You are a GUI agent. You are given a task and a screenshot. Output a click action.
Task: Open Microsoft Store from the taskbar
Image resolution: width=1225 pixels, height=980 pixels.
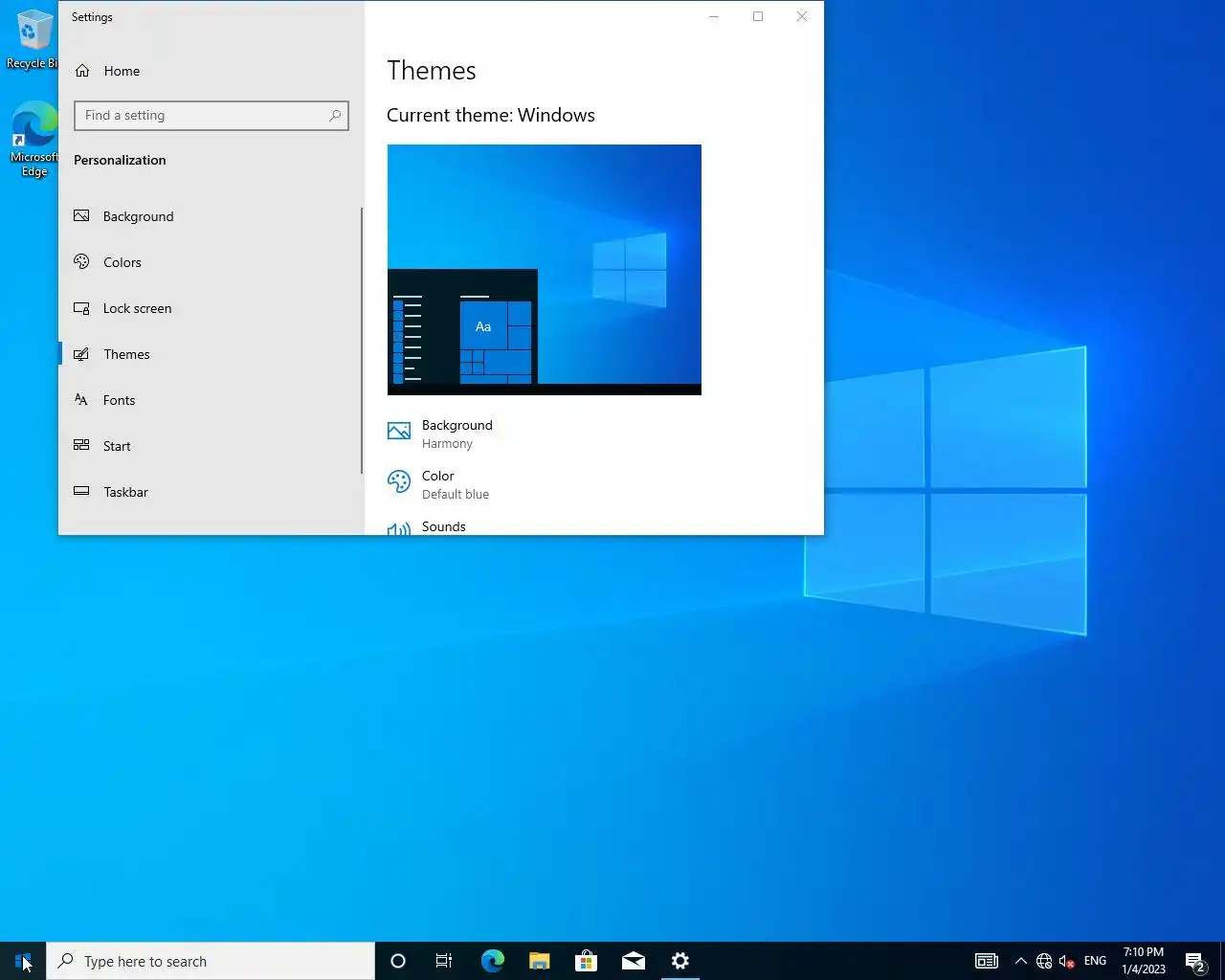(x=586, y=961)
